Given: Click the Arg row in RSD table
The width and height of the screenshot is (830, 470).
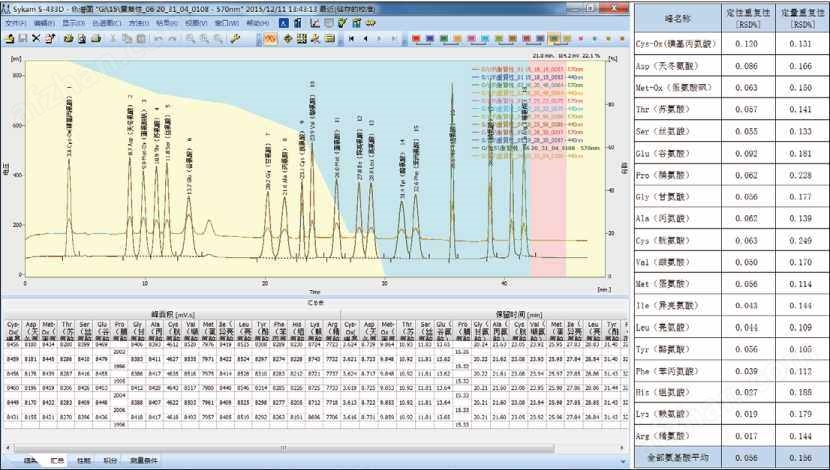Looking at the screenshot, I should click(x=732, y=436).
